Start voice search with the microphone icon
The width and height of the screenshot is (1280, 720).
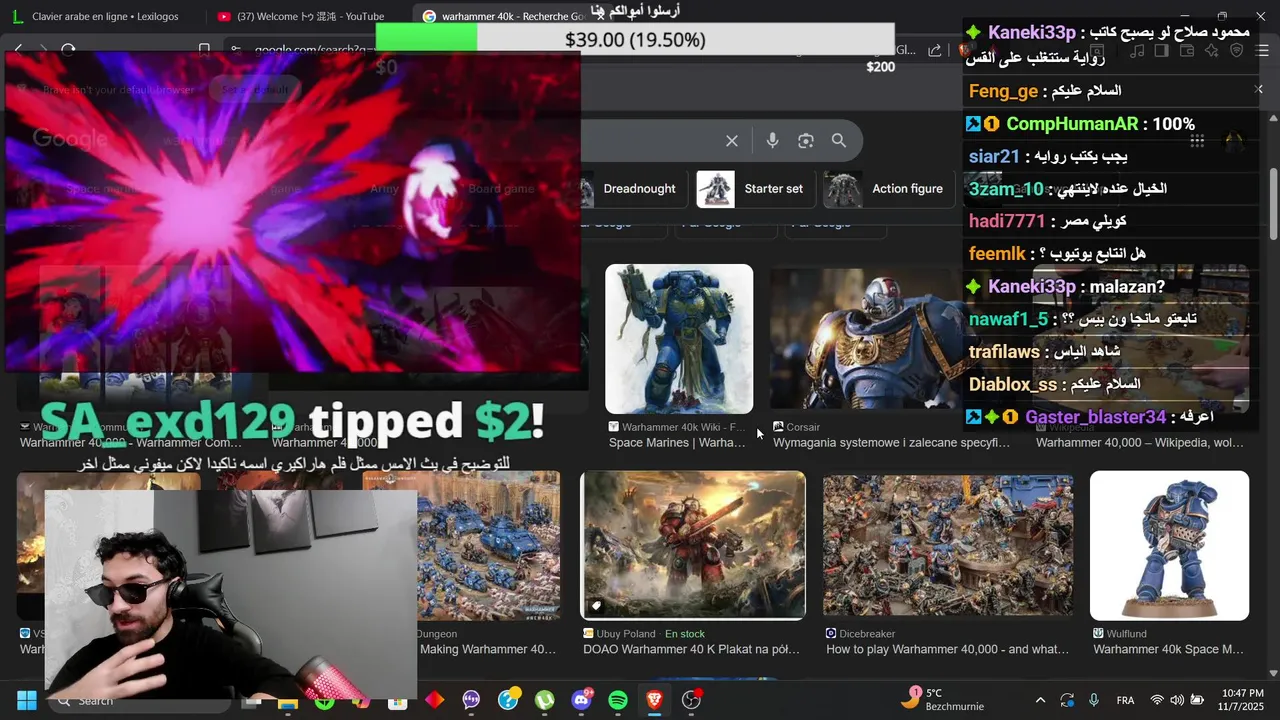pyautogui.click(x=772, y=141)
